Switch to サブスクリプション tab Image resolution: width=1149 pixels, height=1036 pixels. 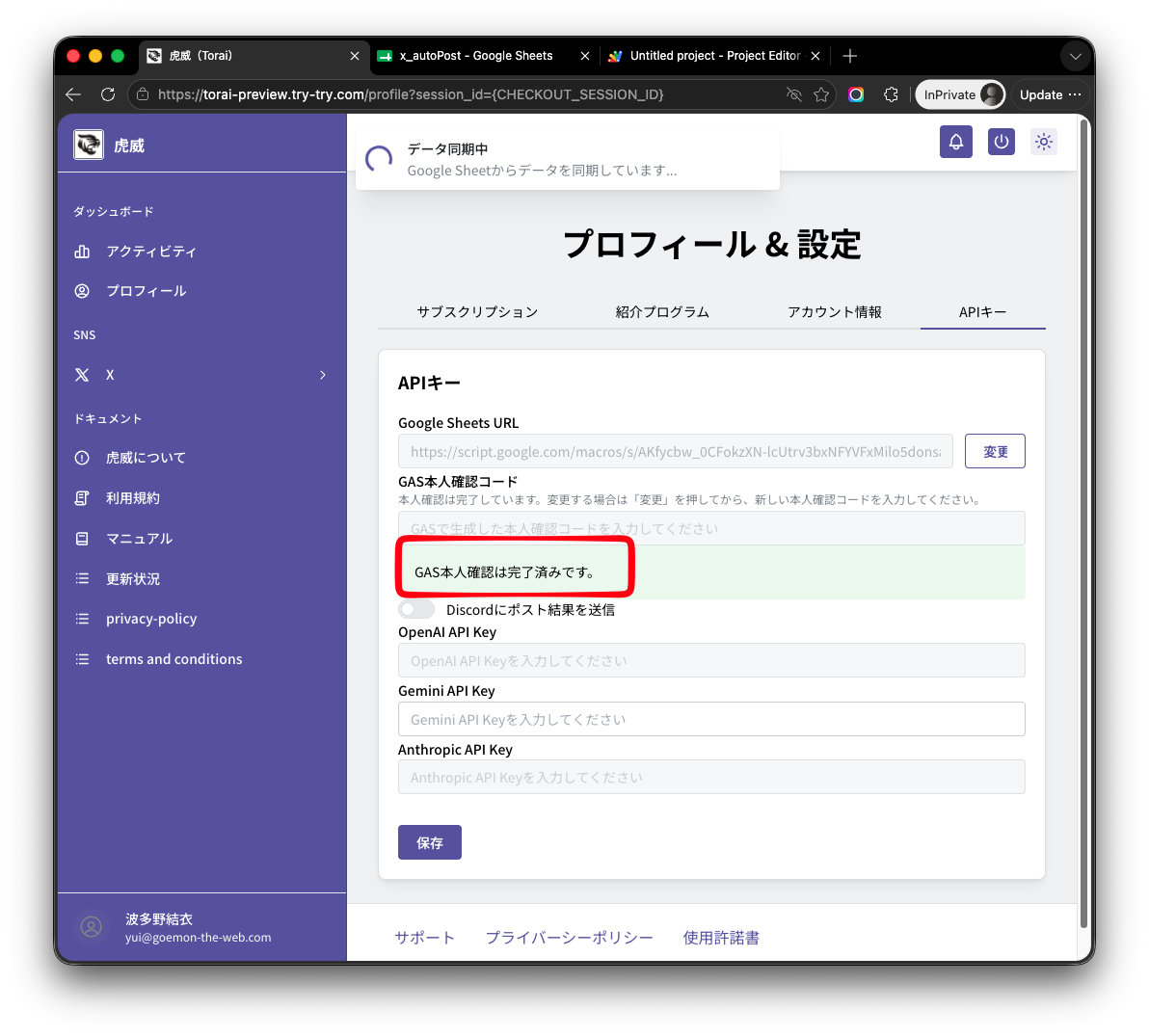477,312
